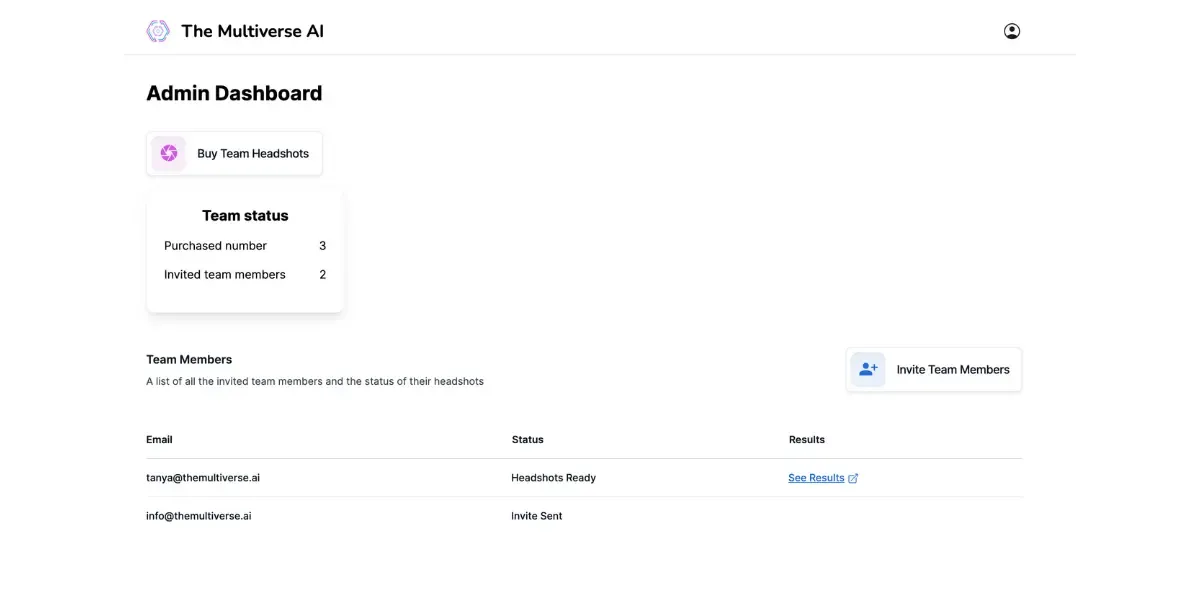Select the Admin Dashboard heading
The height and width of the screenshot is (600, 1200).
233,92
